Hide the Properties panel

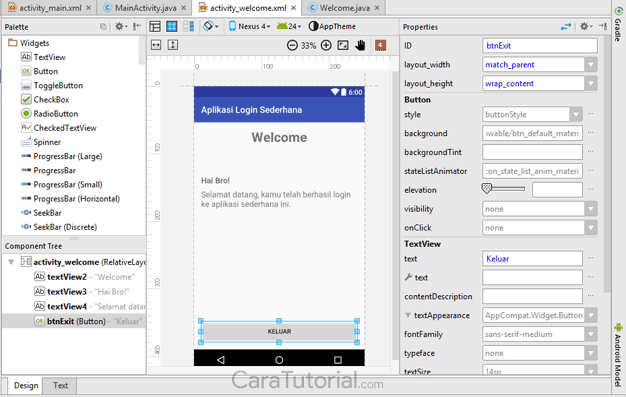(602, 27)
